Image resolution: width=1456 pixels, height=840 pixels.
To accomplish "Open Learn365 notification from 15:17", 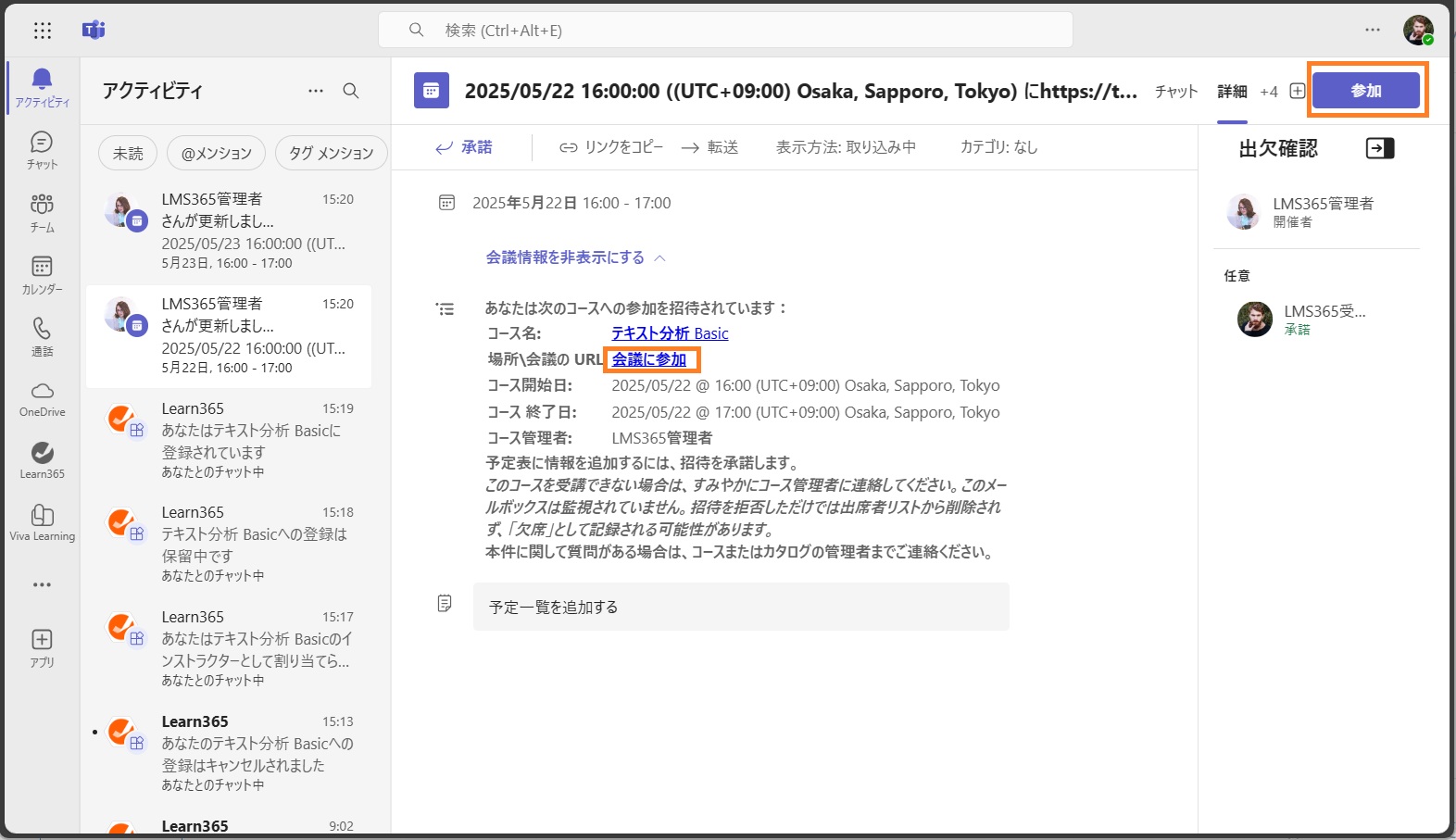I will [x=229, y=648].
